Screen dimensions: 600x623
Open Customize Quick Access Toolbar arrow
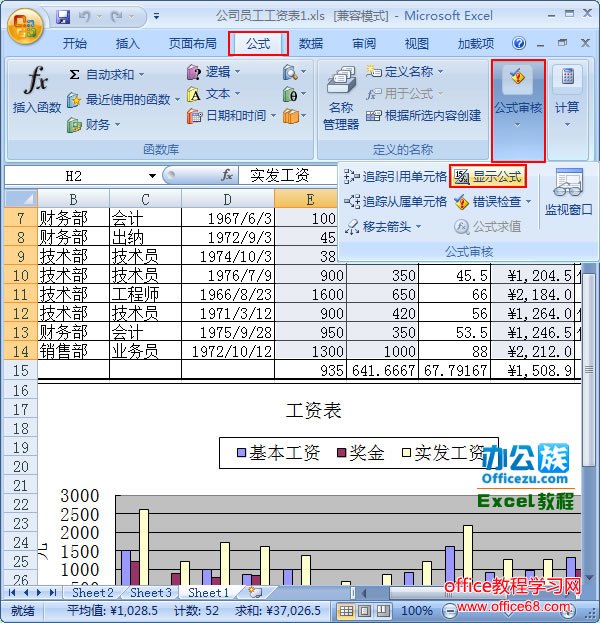pyautogui.click(x=157, y=17)
